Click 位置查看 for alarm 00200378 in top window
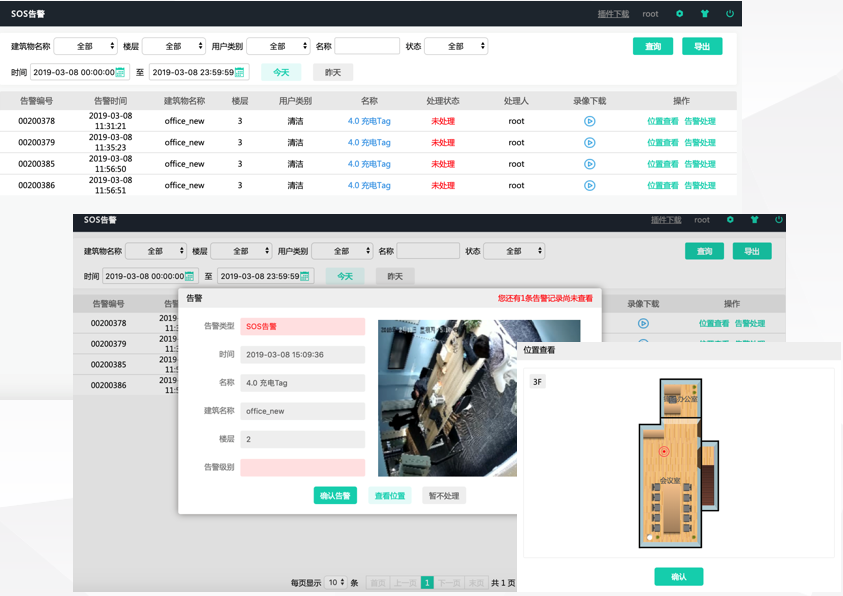This screenshot has width=843, height=596. click(x=662, y=121)
